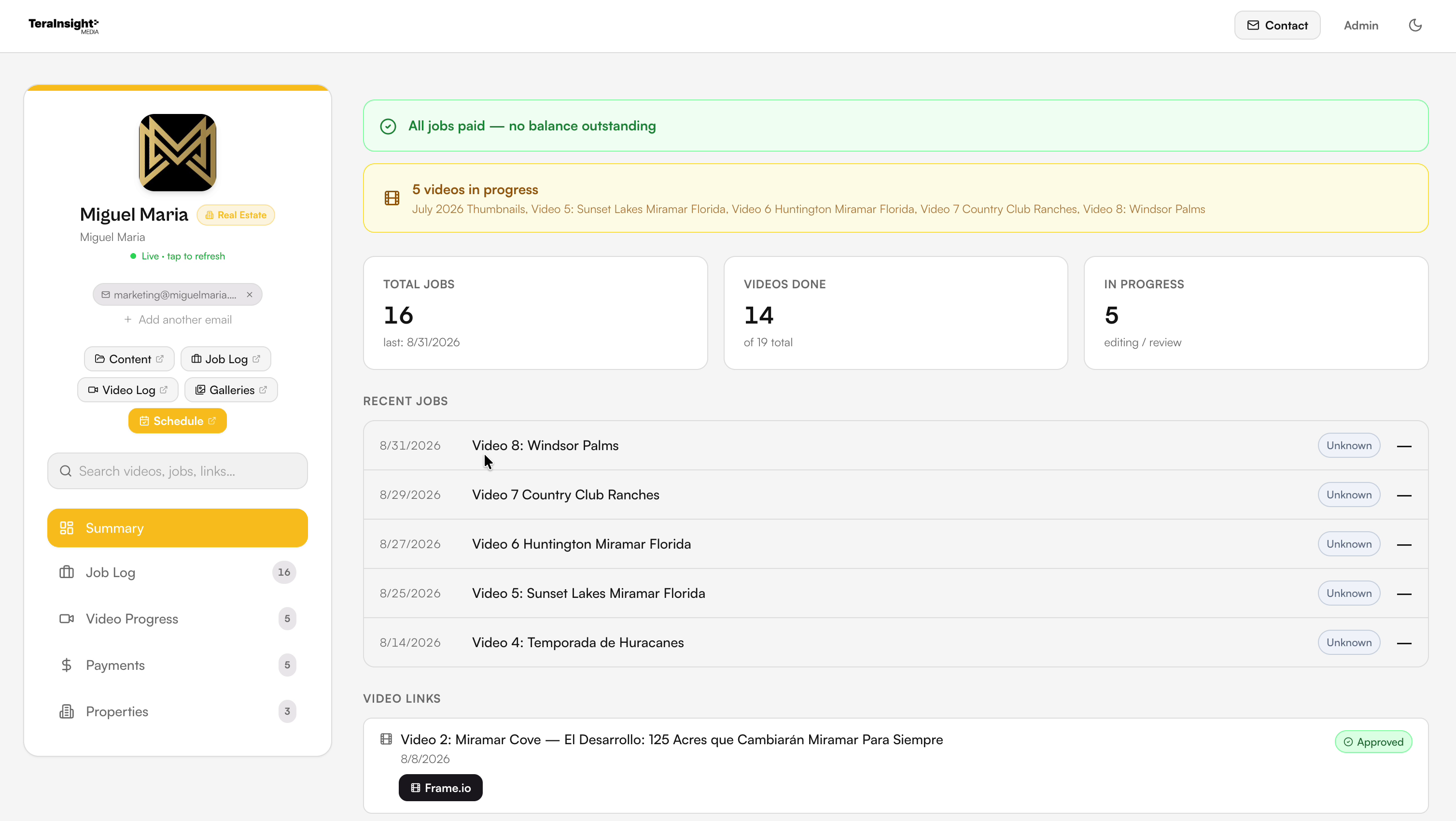Click the envelope icon in the email chip

(106, 295)
